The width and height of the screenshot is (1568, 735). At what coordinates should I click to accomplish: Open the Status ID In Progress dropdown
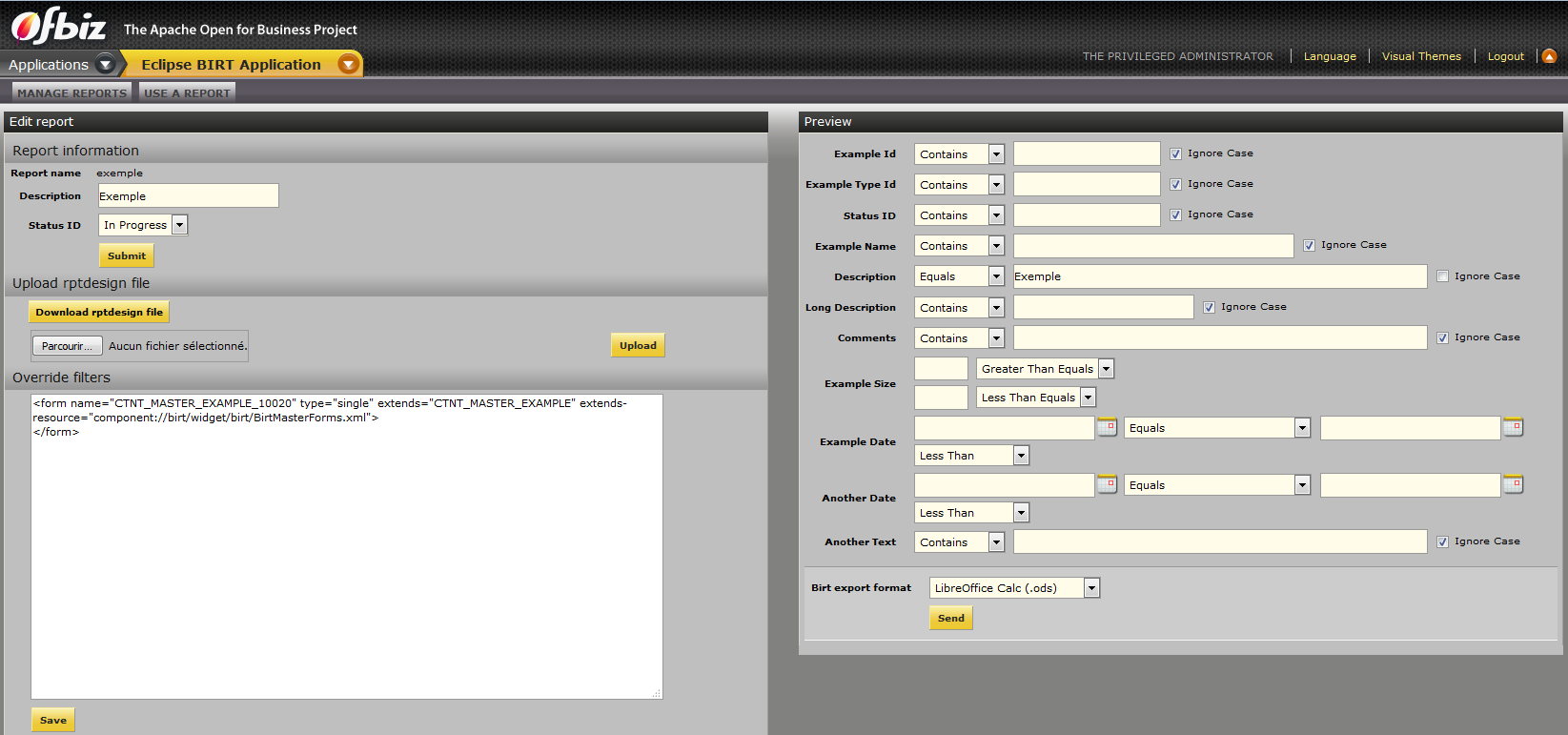(143, 225)
